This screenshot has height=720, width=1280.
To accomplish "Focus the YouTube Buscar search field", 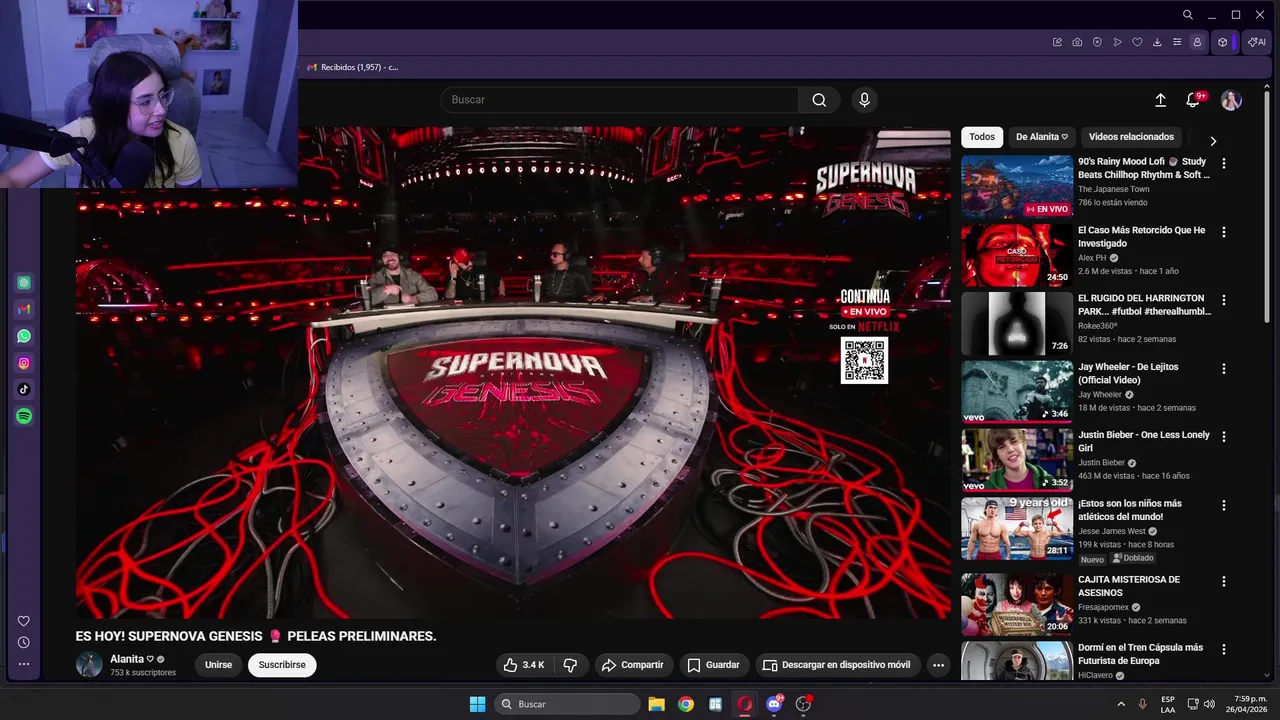I will [619, 100].
